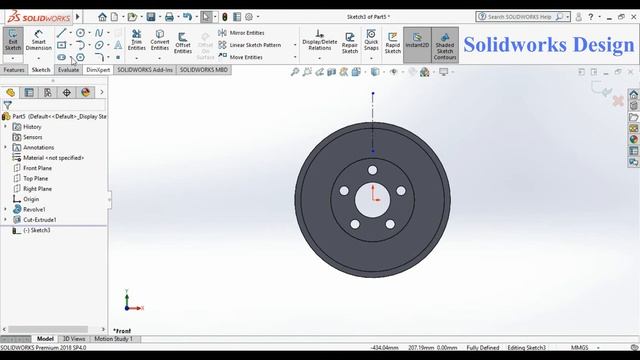Click in the Search SOLIDWORKS Help field
640x360 pixels.
tap(520, 17)
